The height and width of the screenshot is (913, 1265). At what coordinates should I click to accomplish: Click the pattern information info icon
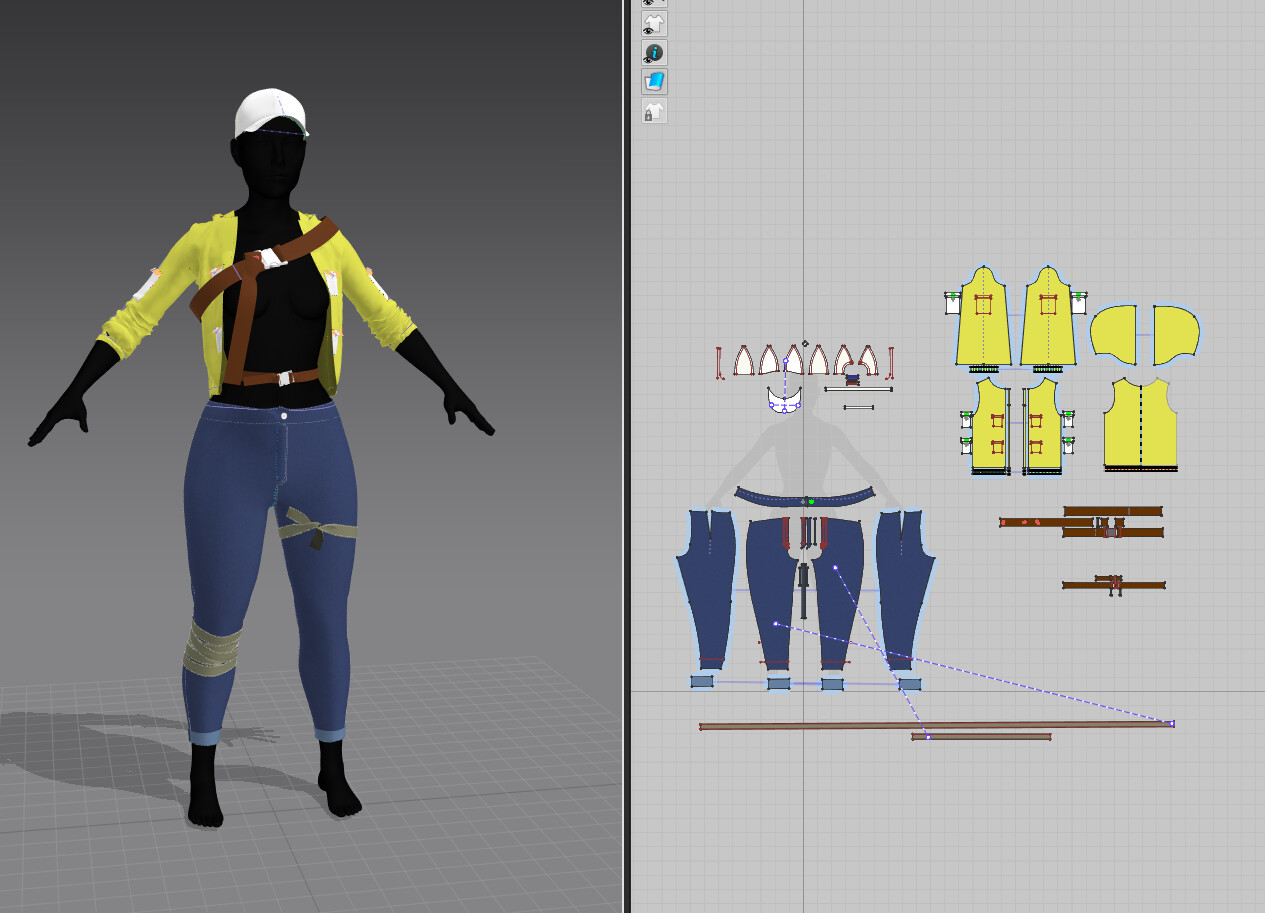(x=656, y=50)
